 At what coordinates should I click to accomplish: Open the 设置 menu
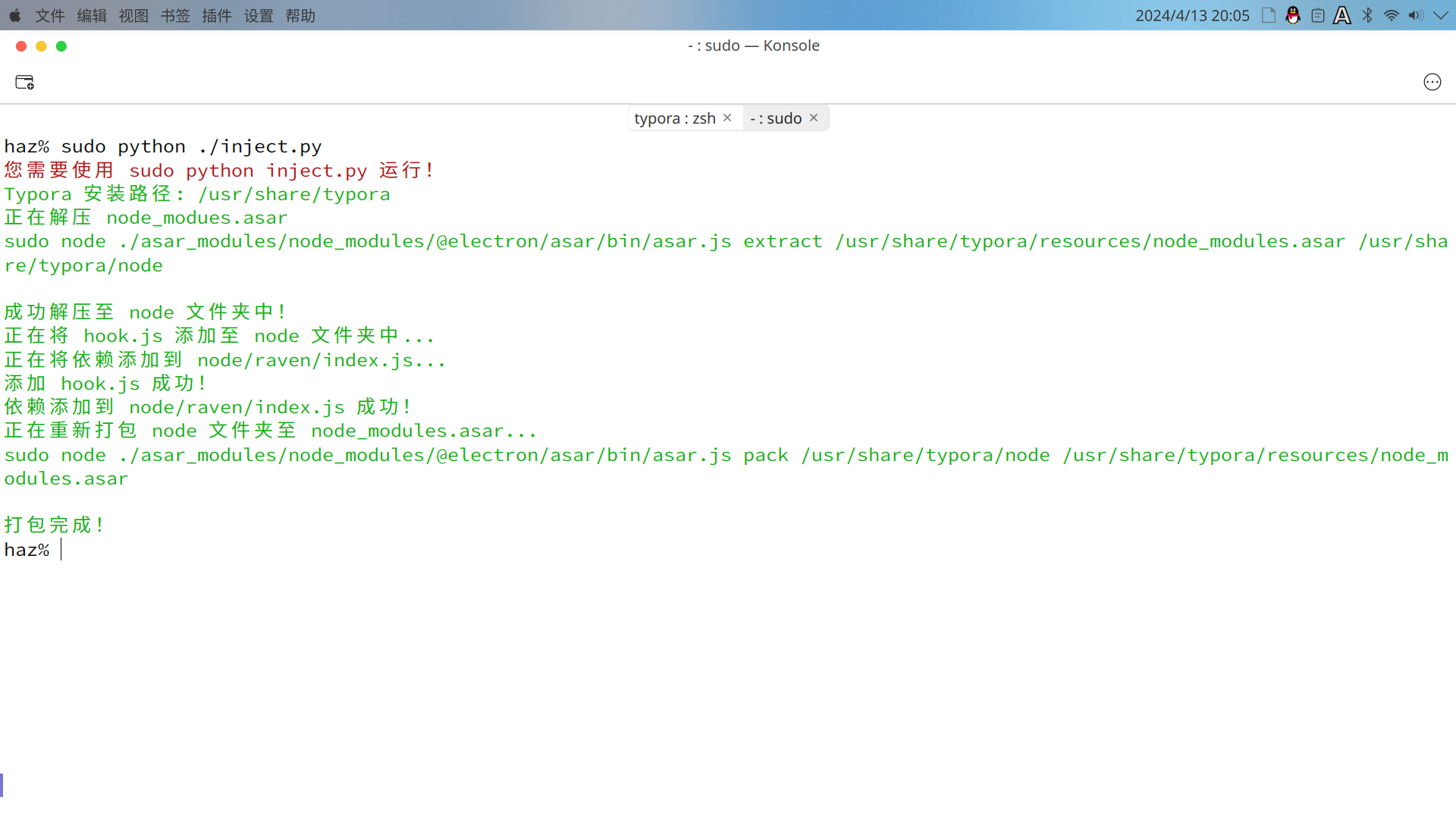coord(259,15)
